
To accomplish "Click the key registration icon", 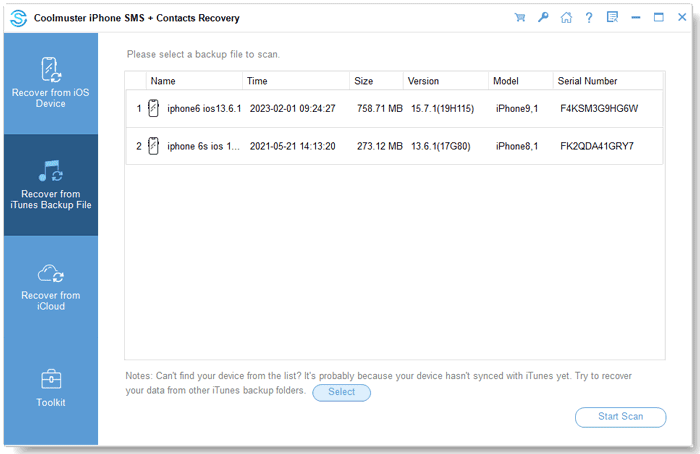I will pyautogui.click(x=543, y=17).
